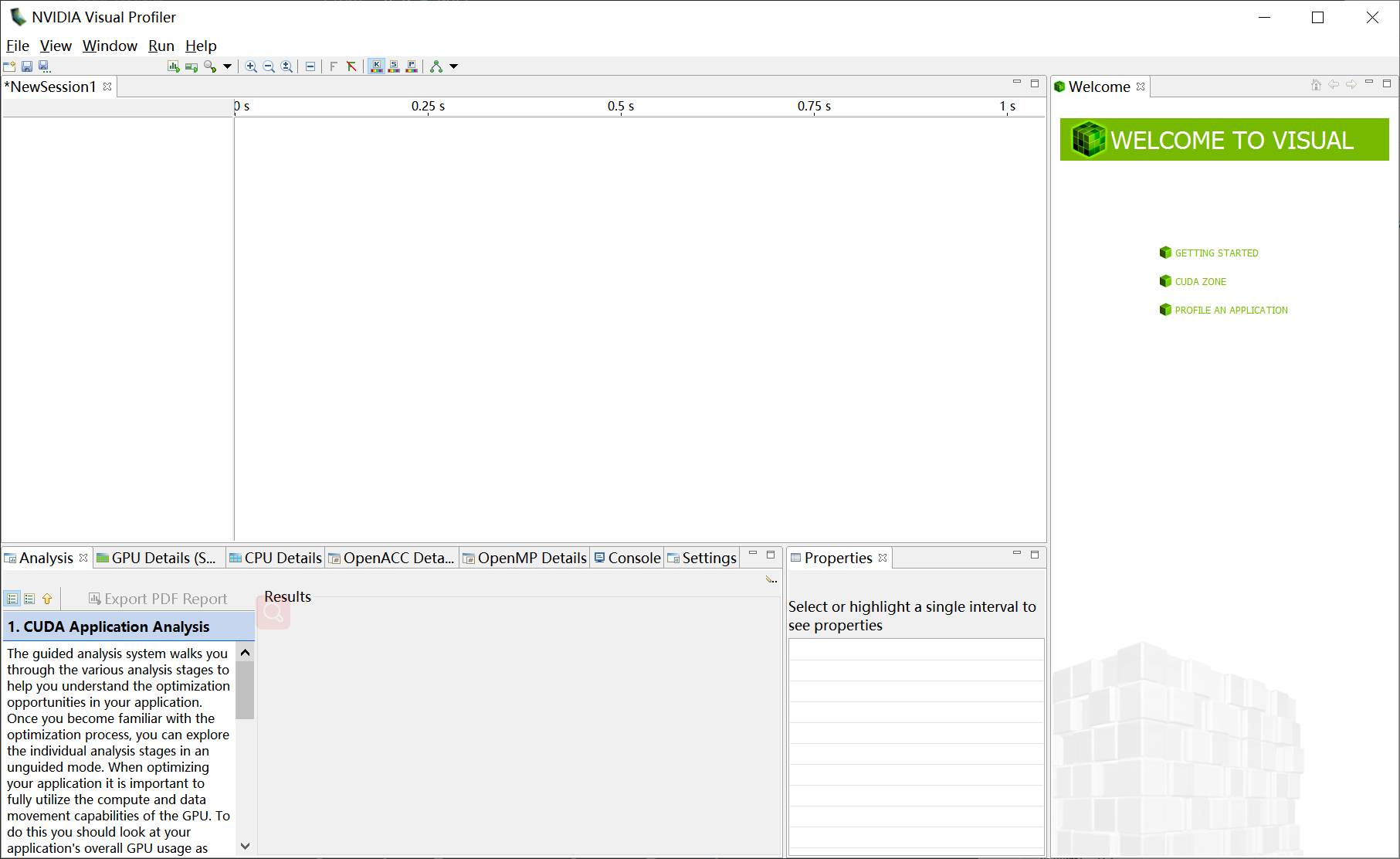
Task: Click the Welcome Home icon
Action: pyautogui.click(x=1316, y=84)
